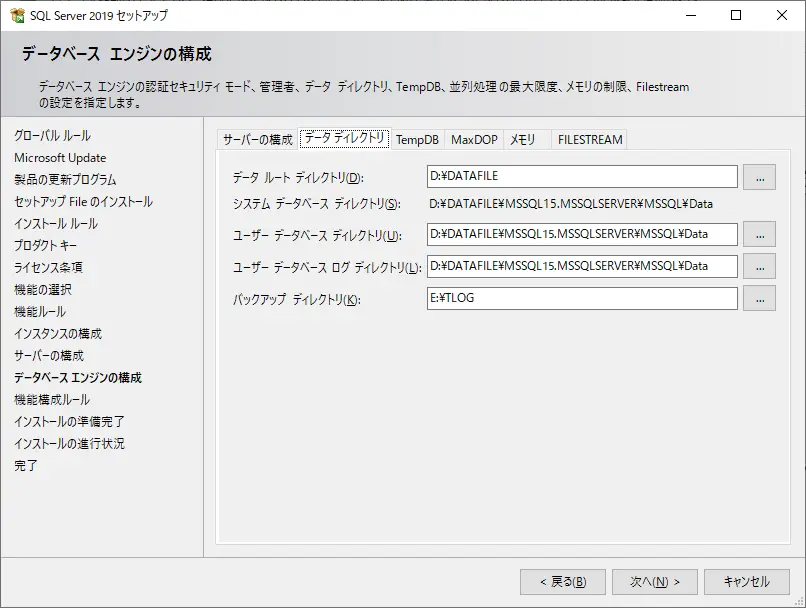The image size is (806, 608).
Task: Browse for データ ルート ディレクトリ folder
Action: 760,177
